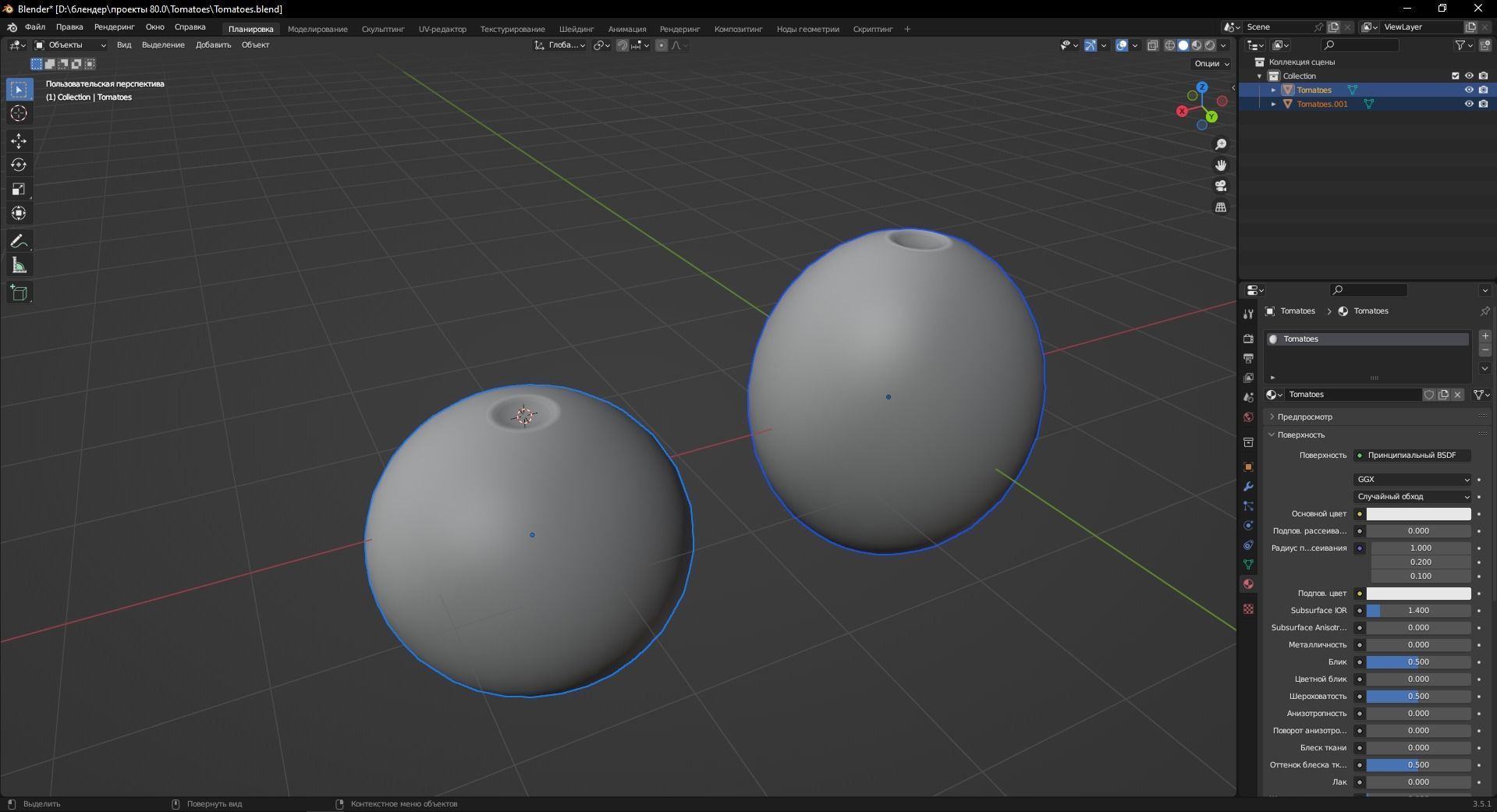The height and width of the screenshot is (812, 1497).
Task: Open the Scene properties tab
Action: (x=1248, y=398)
